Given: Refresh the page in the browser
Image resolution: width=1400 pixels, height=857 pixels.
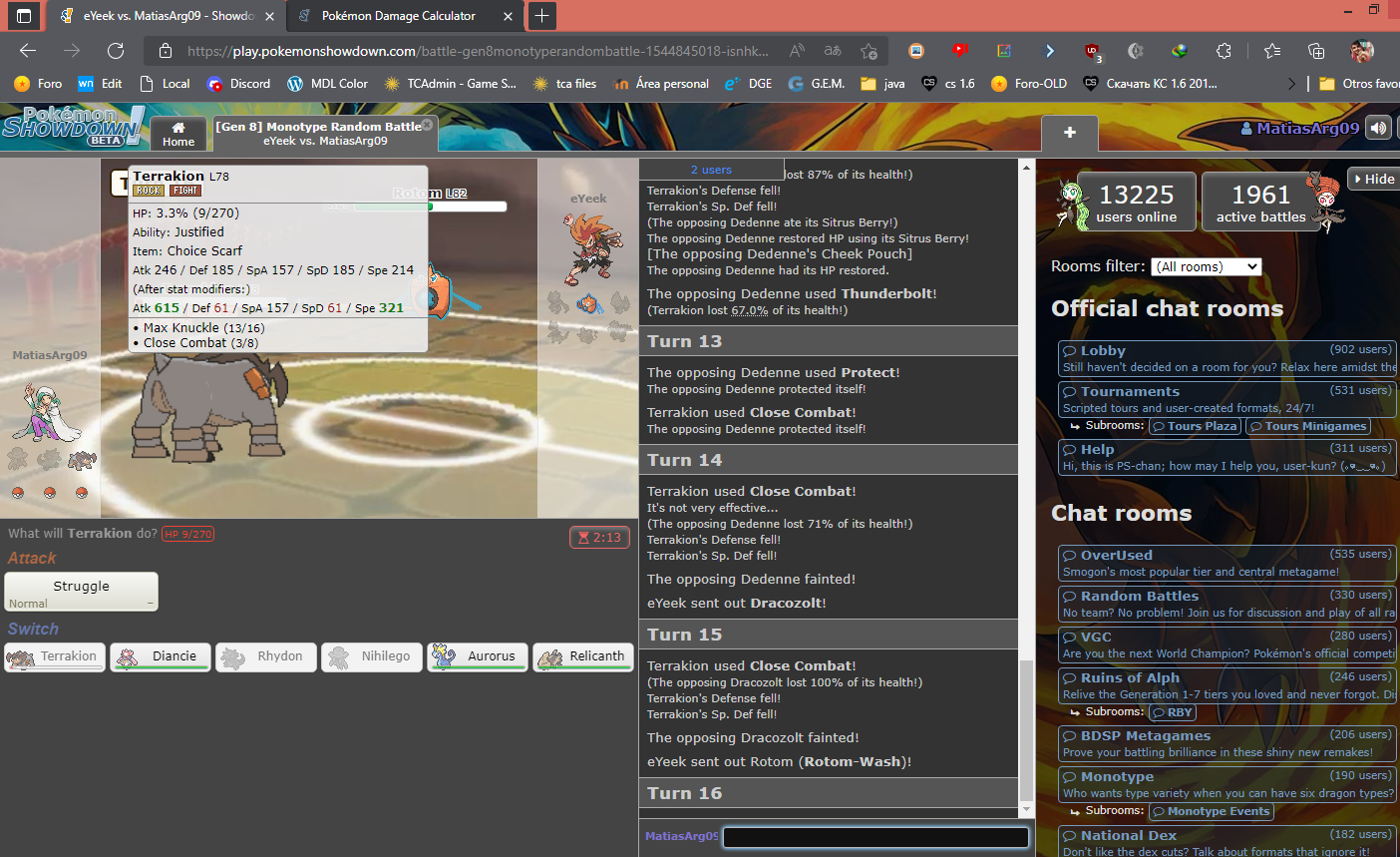Looking at the screenshot, I should pyautogui.click(x=116, y=51).
